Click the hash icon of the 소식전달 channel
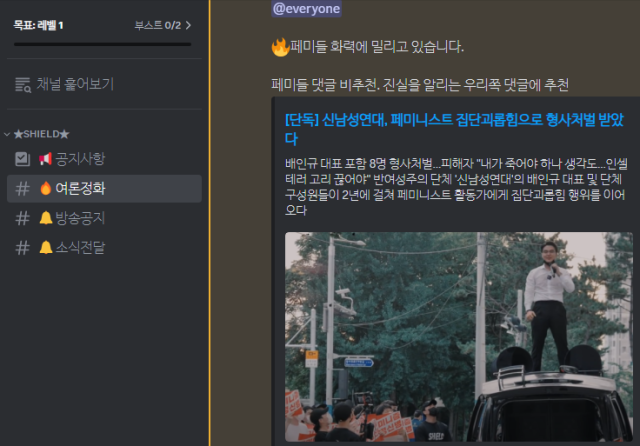640x446 pixels. tap(22, 247)
